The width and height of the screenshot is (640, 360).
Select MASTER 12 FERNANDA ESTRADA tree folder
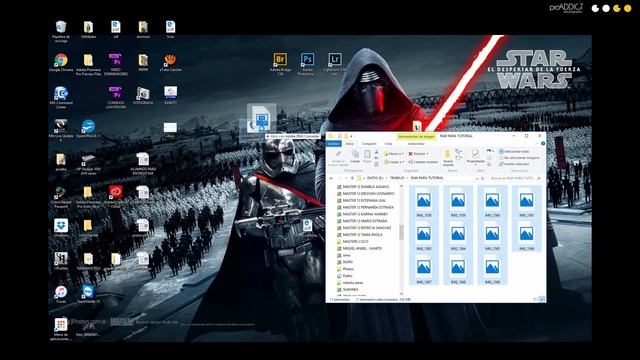(368, 207)
